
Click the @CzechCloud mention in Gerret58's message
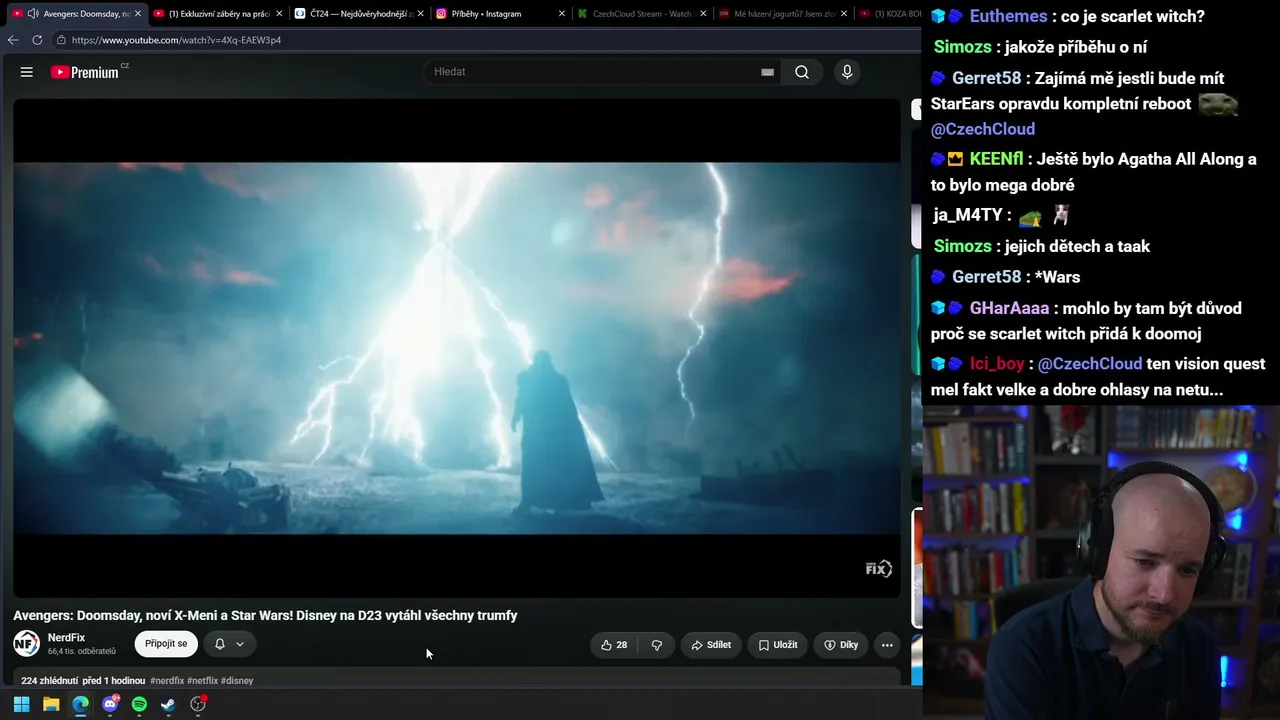(983, 129)
